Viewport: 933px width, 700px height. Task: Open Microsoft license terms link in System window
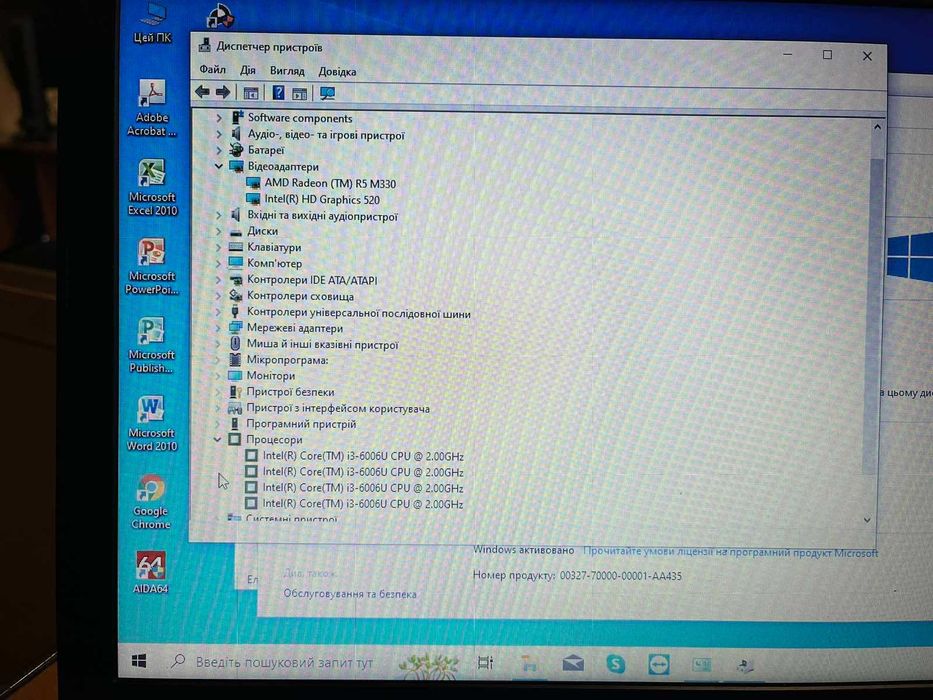click(730, 552)
